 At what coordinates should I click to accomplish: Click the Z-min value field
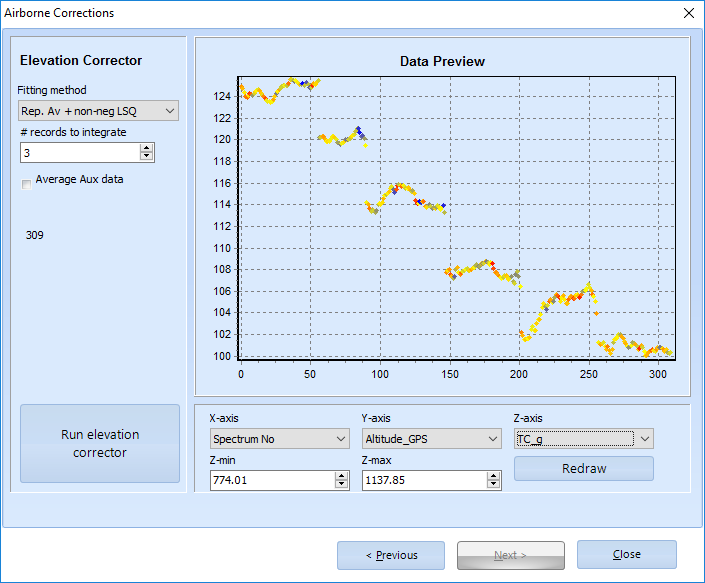[x=271, y=480]
